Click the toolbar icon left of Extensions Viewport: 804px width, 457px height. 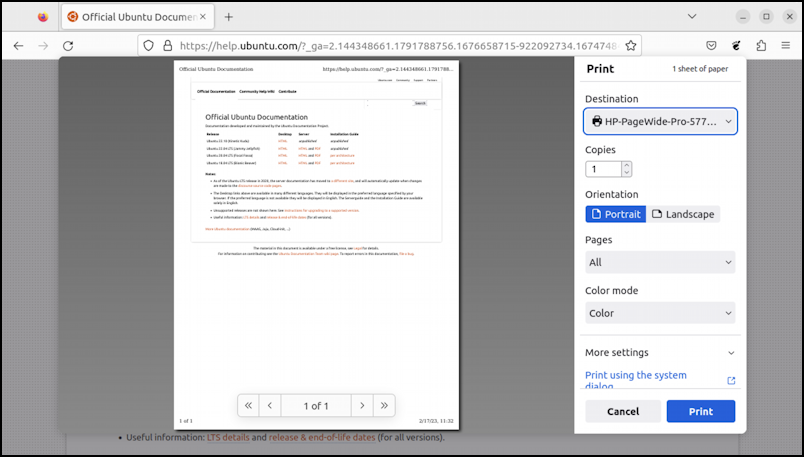coord(736,46)
